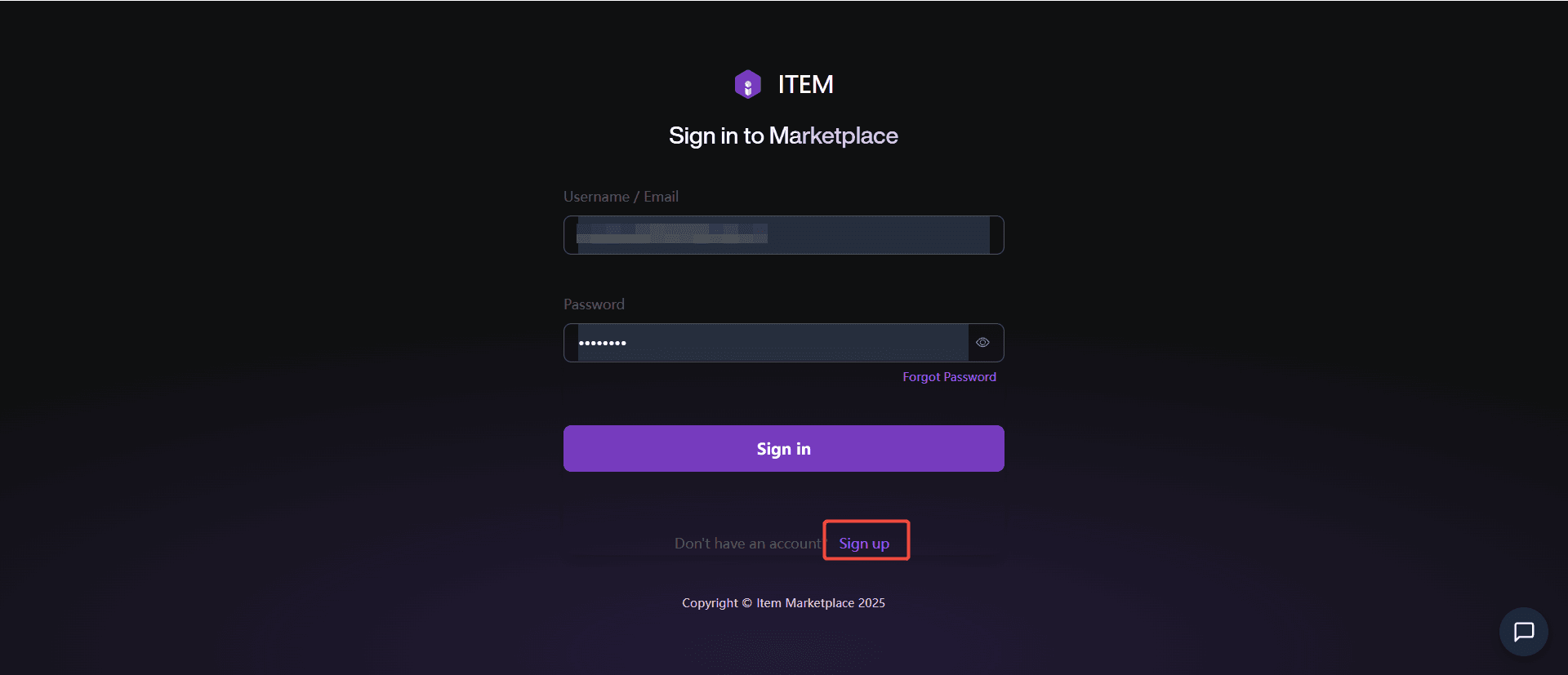Open the chat support bubble

click(x=1523, y=632)
